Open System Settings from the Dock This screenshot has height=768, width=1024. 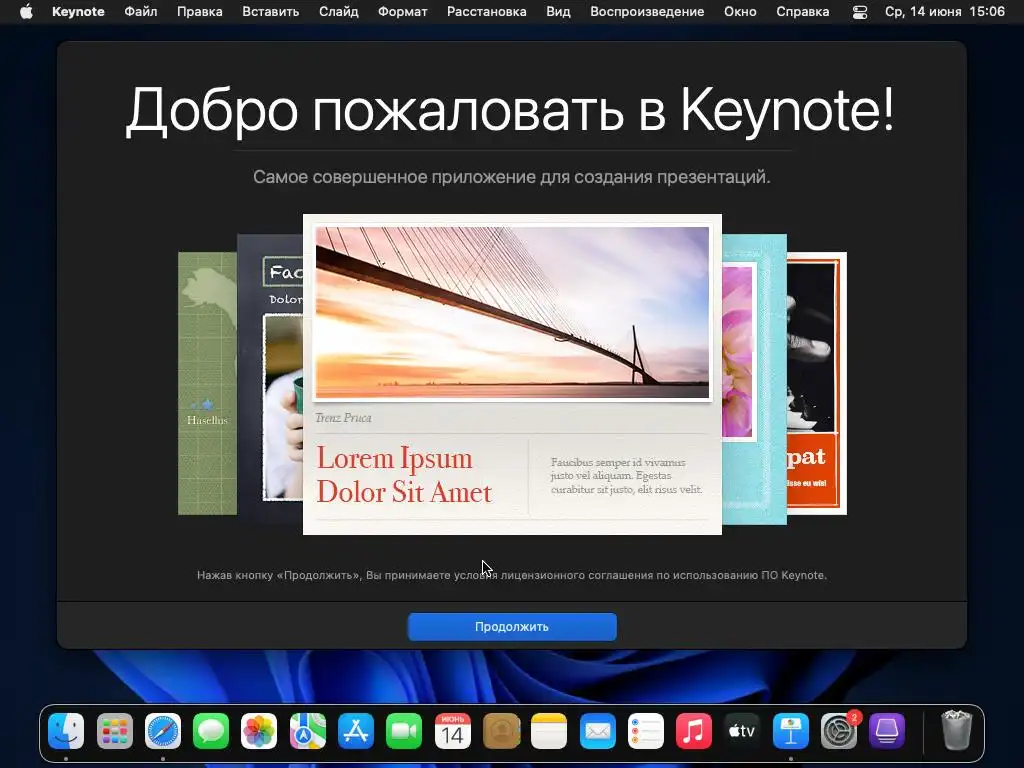pos(839,731)
